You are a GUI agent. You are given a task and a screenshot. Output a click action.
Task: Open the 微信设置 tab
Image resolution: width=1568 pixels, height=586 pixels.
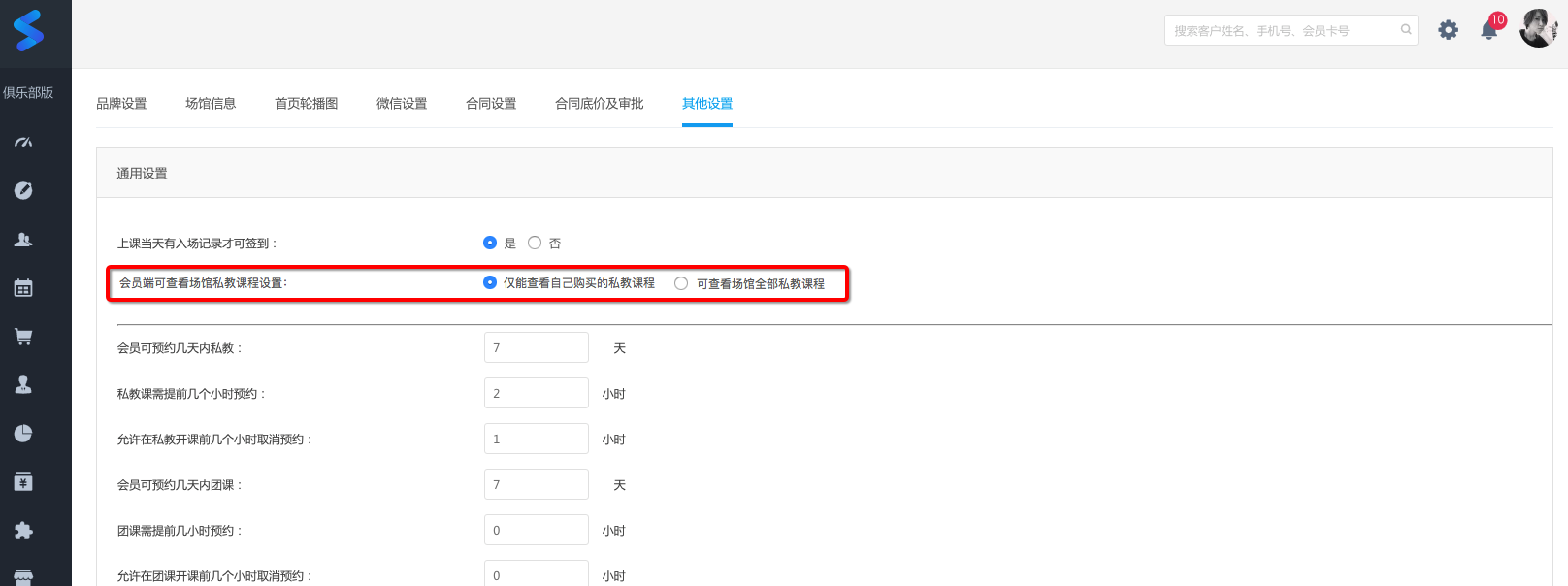402,104
